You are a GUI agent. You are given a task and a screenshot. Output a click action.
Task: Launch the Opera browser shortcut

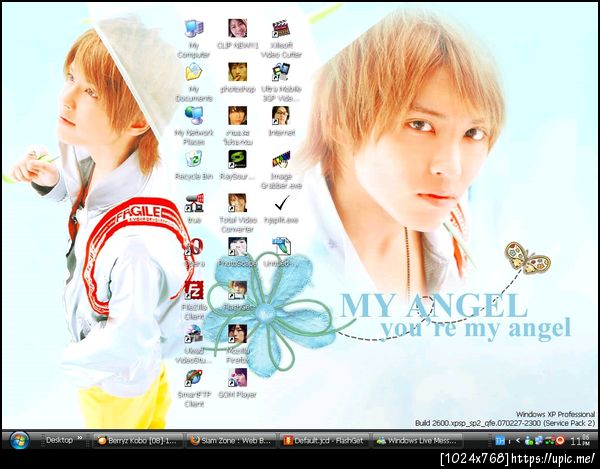pos(194,247)
